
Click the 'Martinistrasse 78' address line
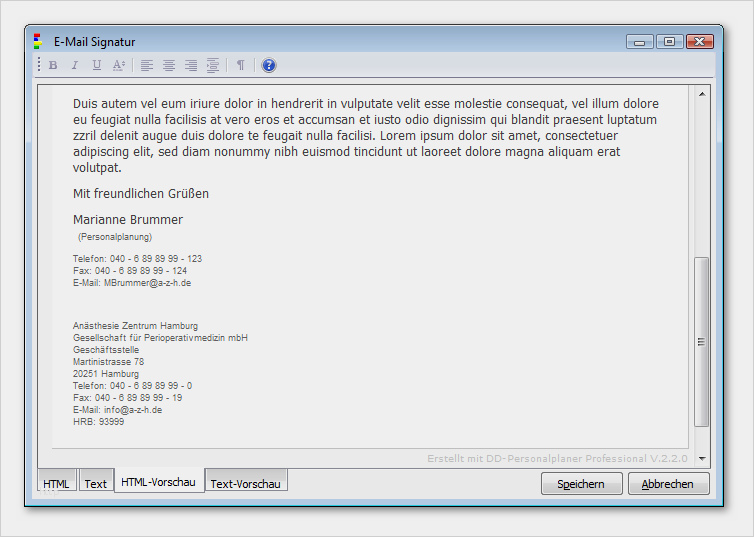(x=108, y=362)
